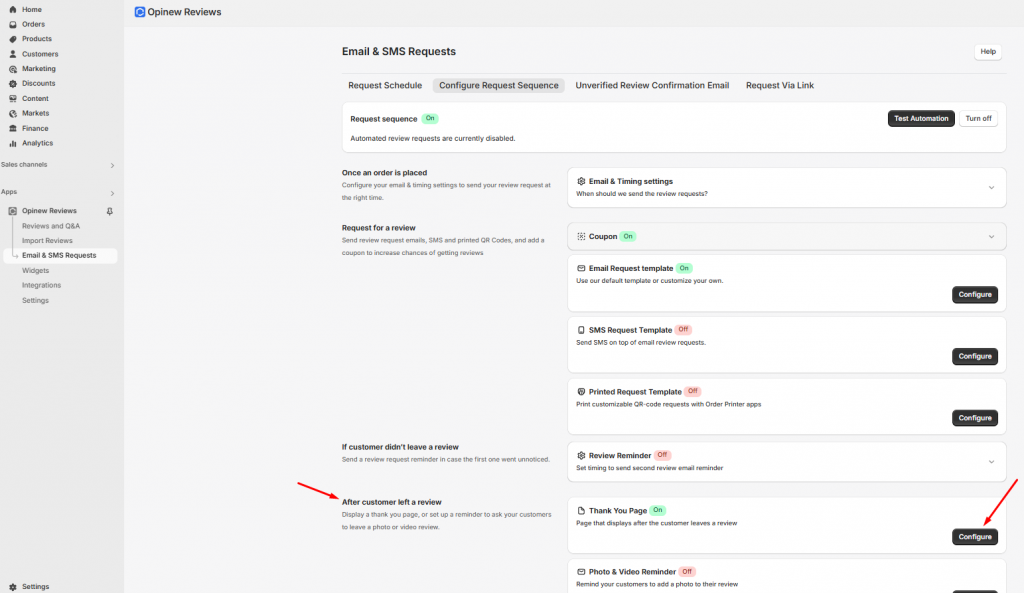Viewport: 1024px width, 593px height.
Task: Click the Discounts icon in sidebar
Action: [x=12, y=84]
